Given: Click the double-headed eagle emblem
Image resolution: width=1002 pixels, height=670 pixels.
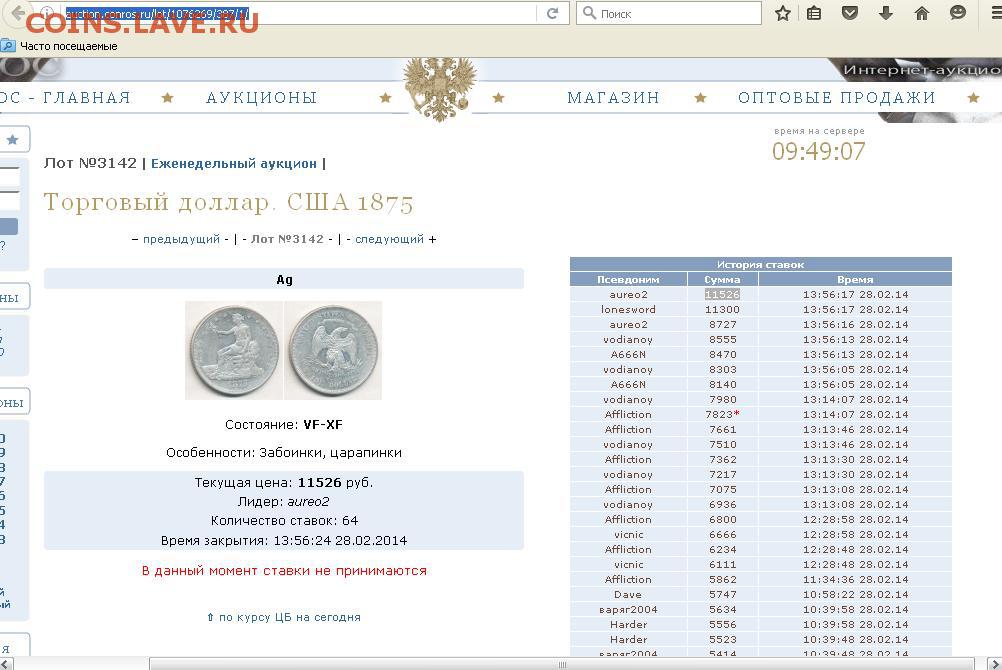Looking at the screenshot, I should [439, 88].
